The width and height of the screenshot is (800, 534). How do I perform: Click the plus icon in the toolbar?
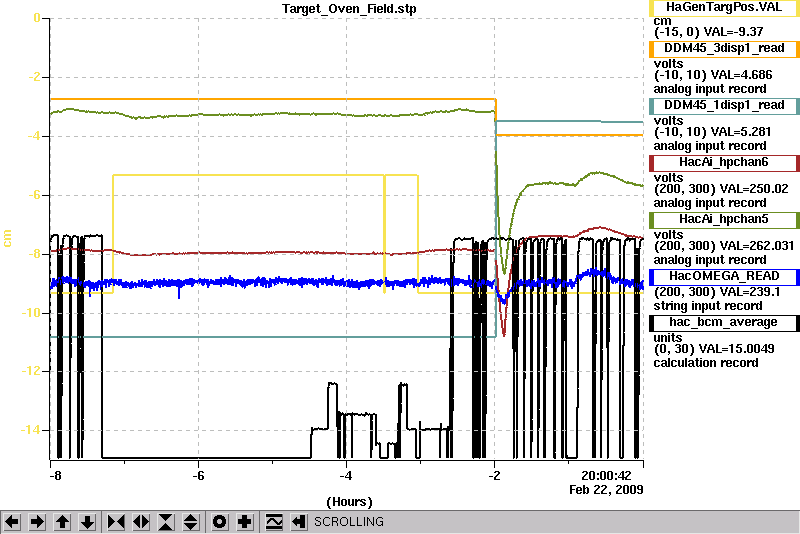[x=245, y=522]
